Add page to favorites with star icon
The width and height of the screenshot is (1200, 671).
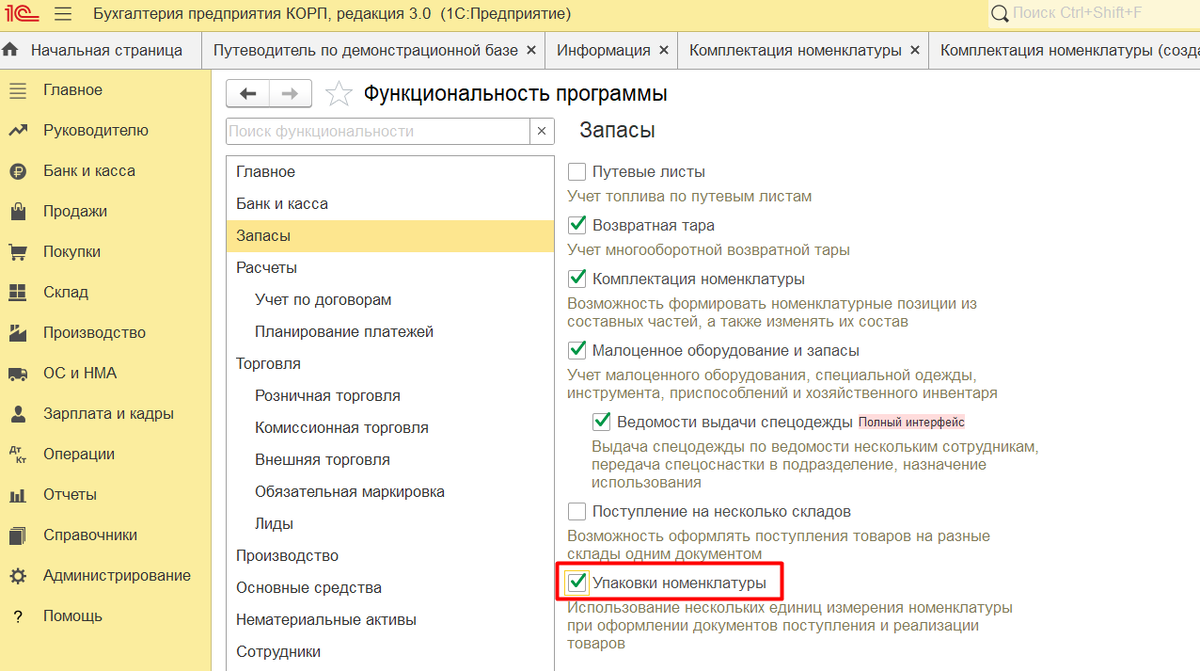tap(340, 94)
